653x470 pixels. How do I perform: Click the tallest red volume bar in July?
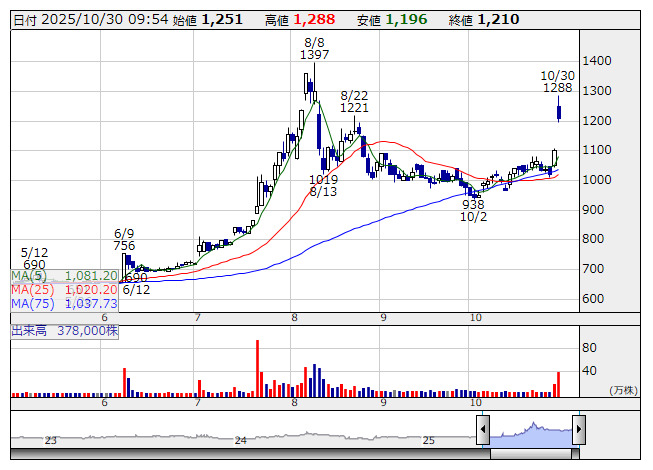[258, 367]
